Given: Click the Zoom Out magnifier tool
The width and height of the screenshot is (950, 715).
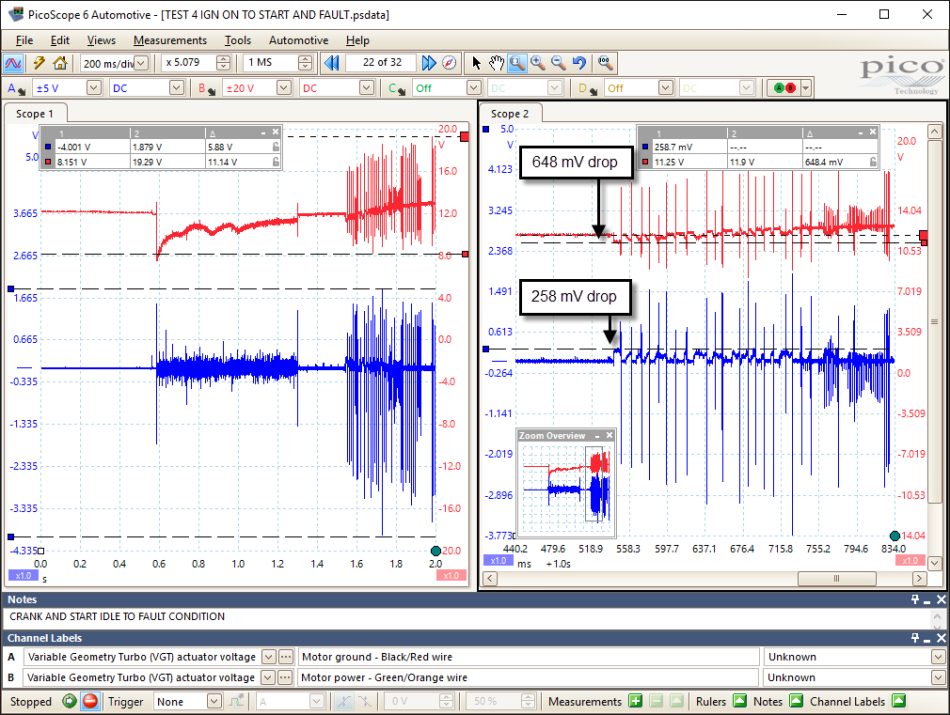Looking at the screenshot, I should (558, 63).
